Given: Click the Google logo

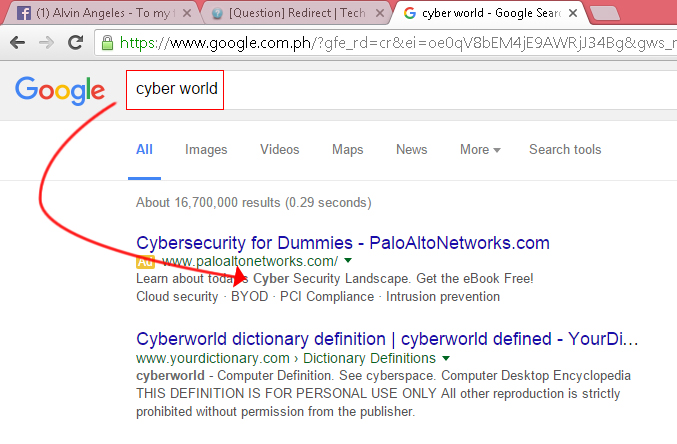Looking at the screenshot, I should 60,91.
